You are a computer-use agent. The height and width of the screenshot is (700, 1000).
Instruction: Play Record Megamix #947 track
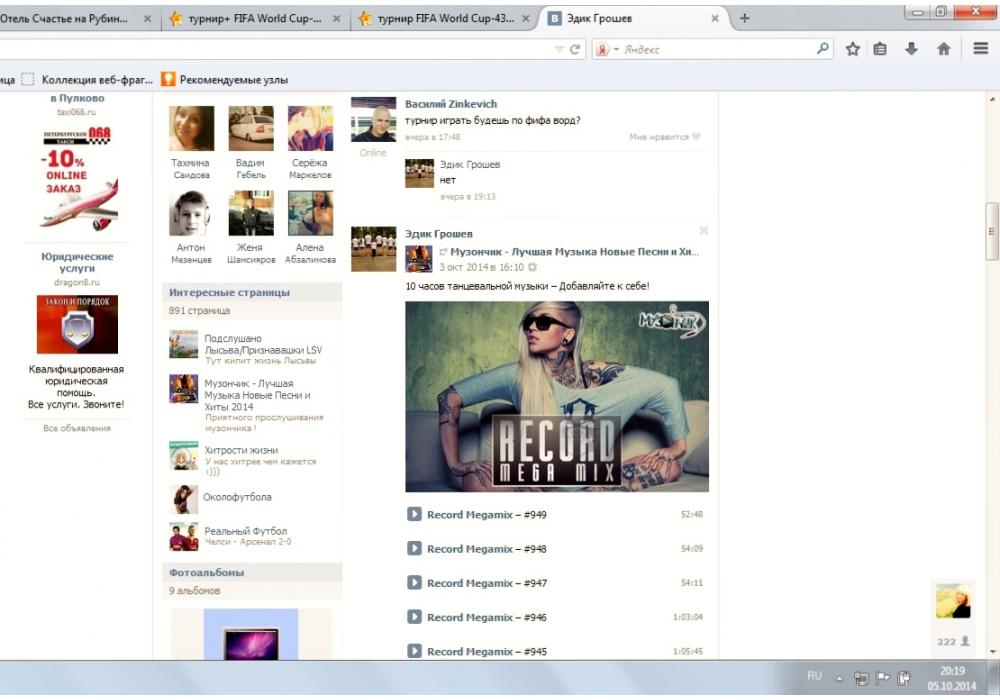tap(414, 582)
